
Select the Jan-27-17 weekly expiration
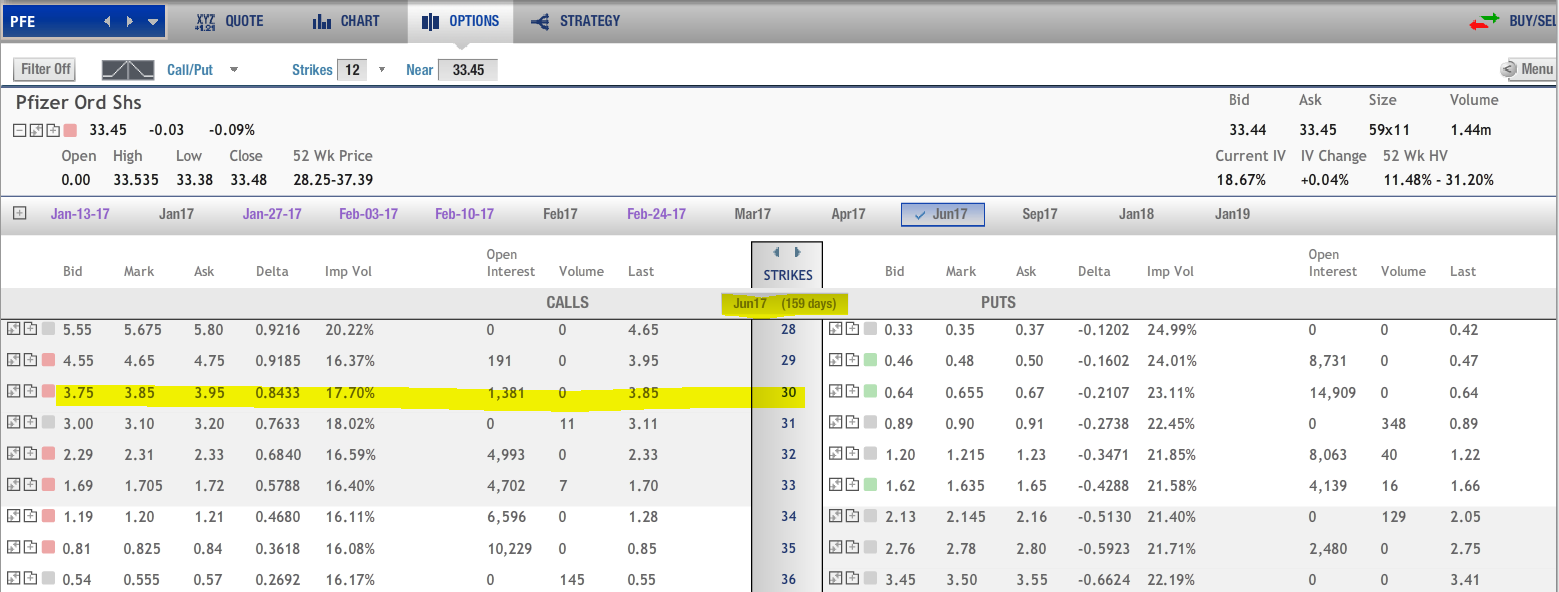point(272,214)
